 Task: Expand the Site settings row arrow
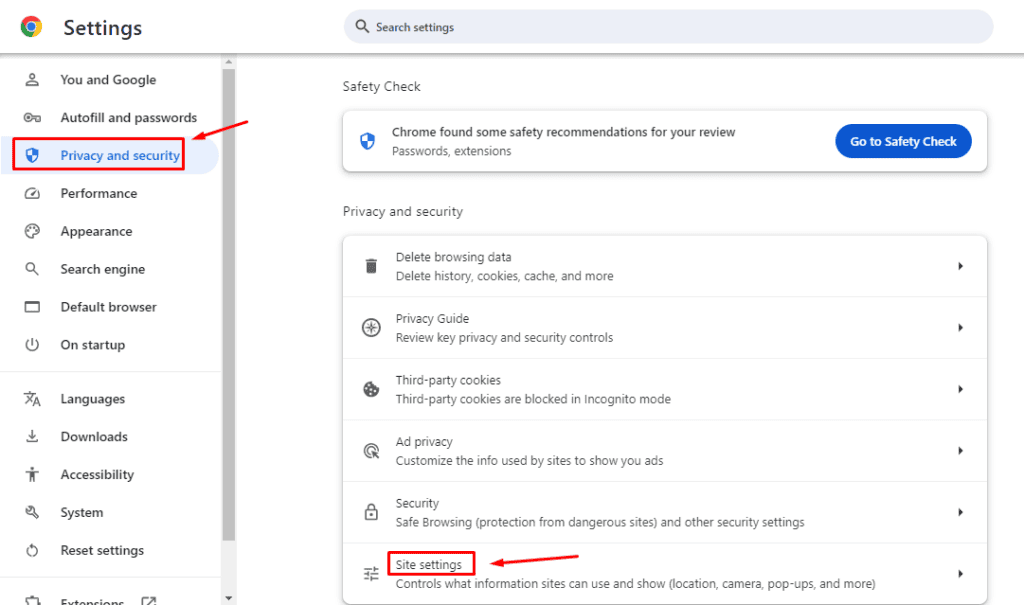click(x=961, y=574)
